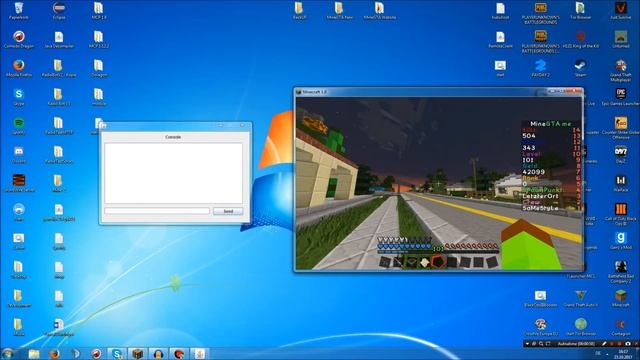Screen dimensions: 640x360
Task: Select the red-highlighted hotbar slot in Minecraft
Action: (438, 262)
